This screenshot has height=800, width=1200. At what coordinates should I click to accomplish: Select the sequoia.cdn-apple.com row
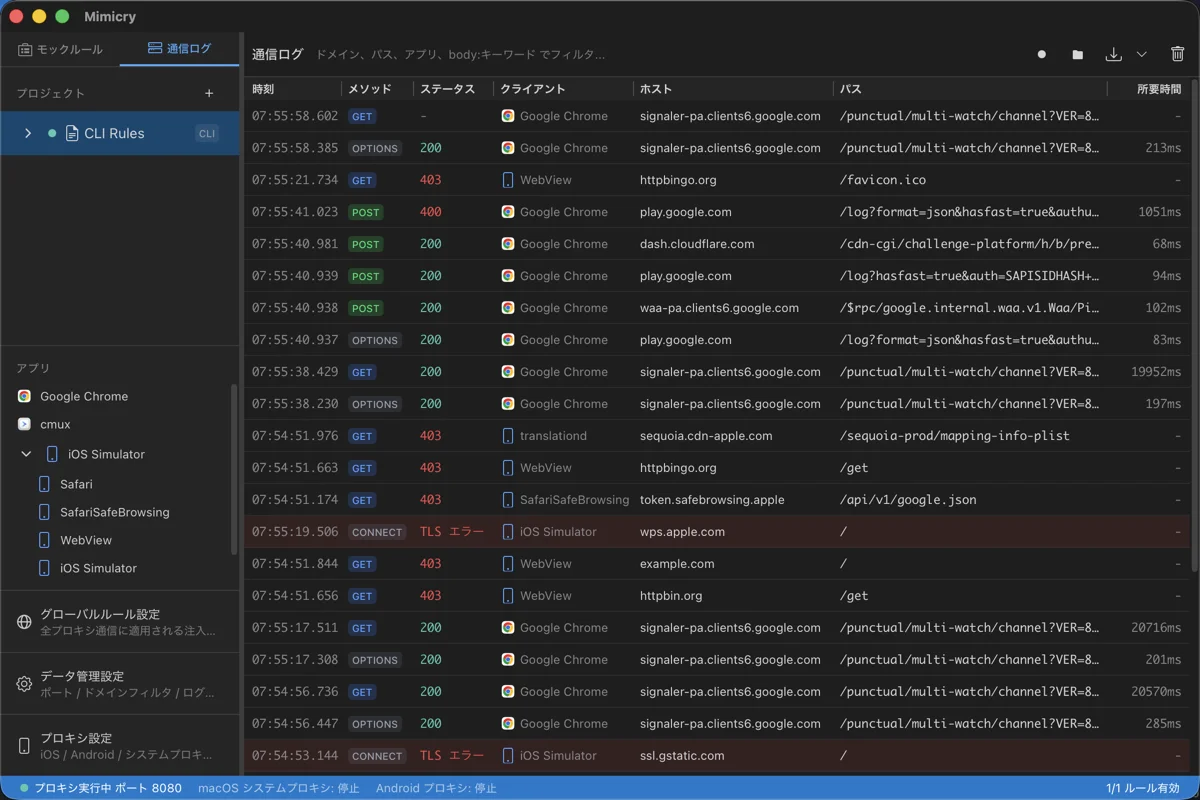718,436
